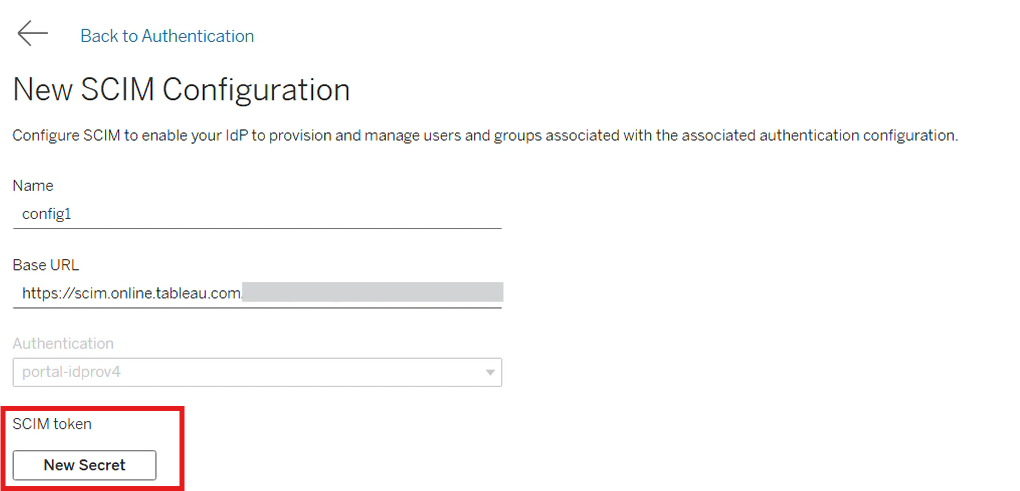Click the Base URL label
The height and width of the screenshot is (491, 1020).
46,265
